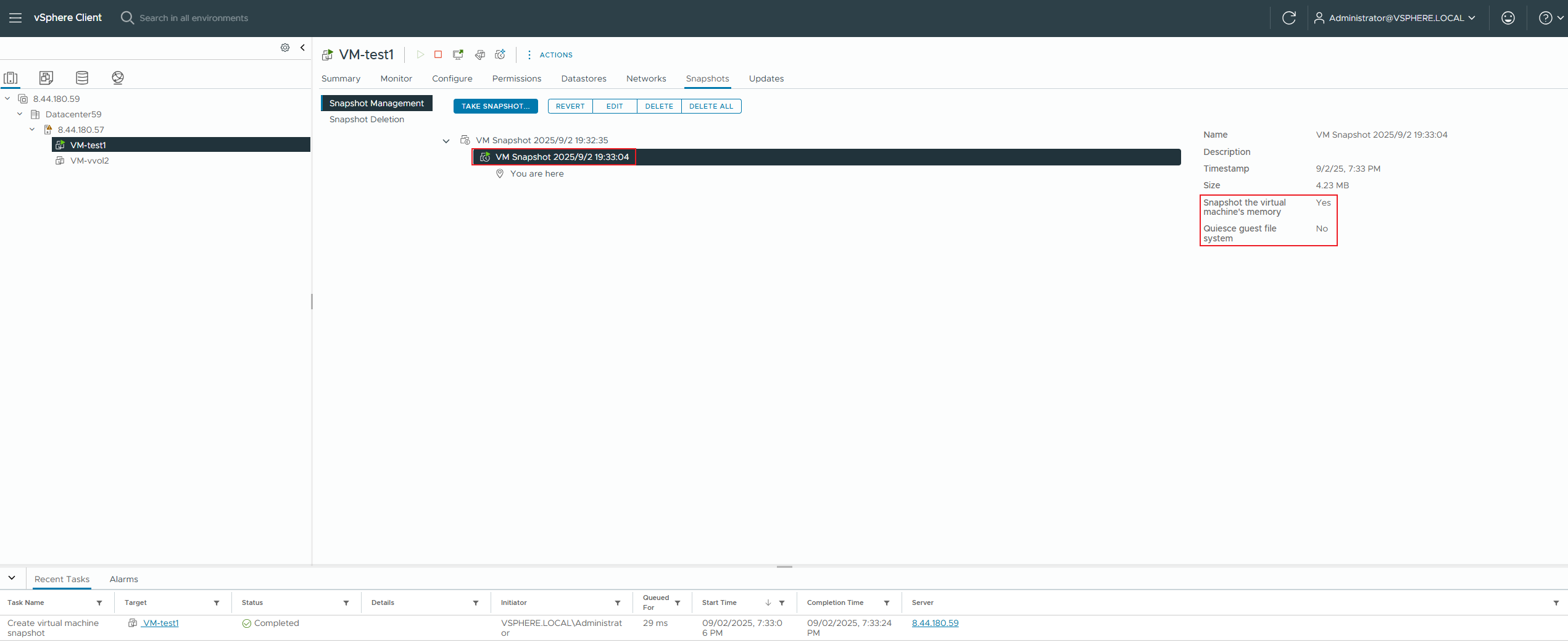Click the bottom panel resize handle
Screen dimensions: 1568x642
784,567
